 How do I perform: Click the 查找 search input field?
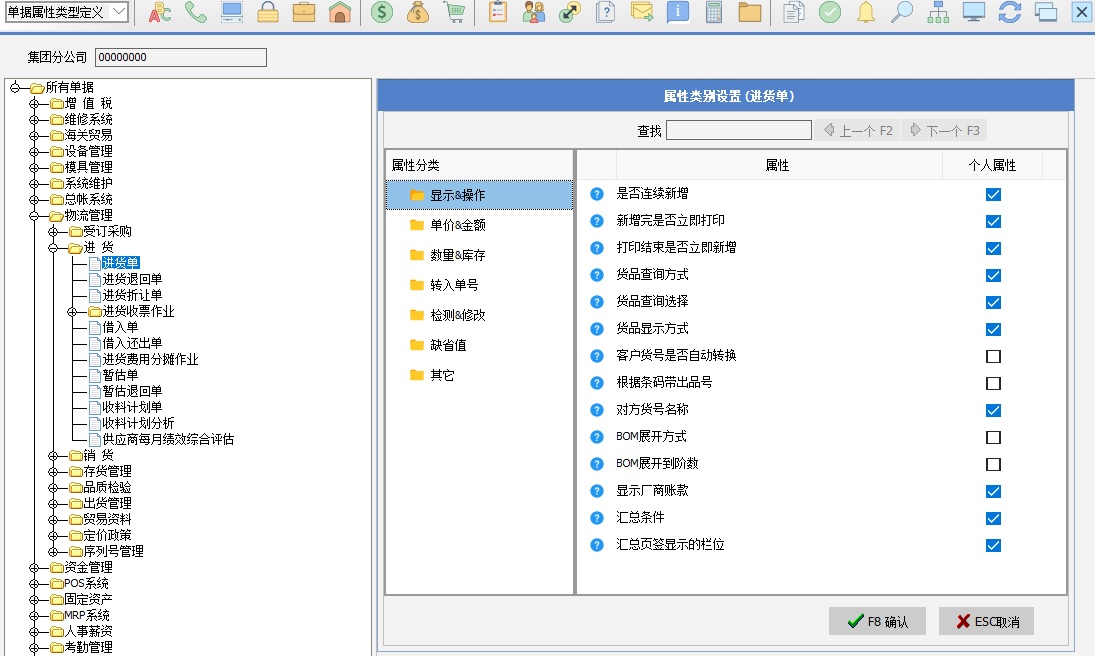coord(738,130)
